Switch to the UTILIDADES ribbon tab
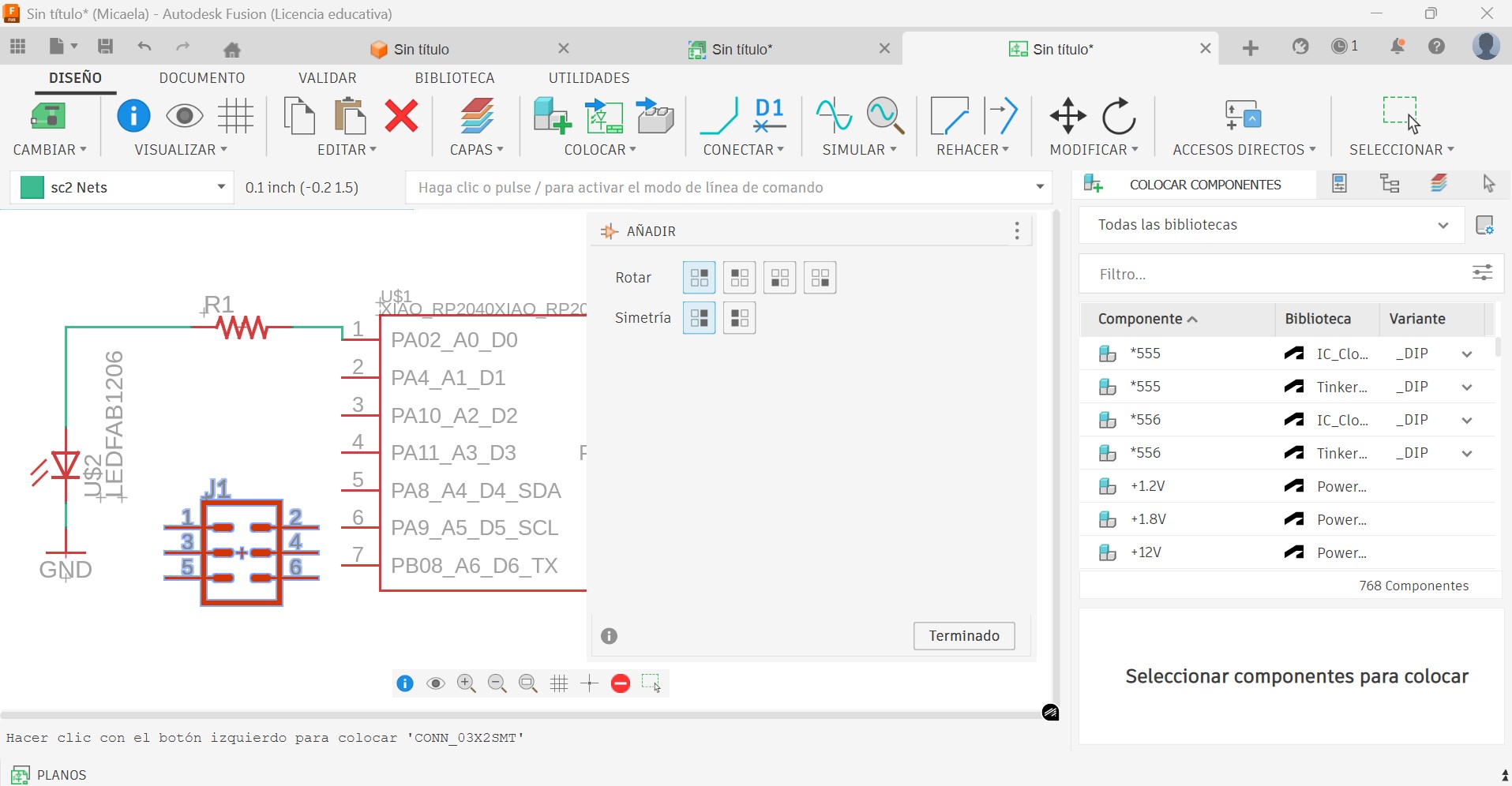Screen dimensions: 1512x786 [589, 78]
